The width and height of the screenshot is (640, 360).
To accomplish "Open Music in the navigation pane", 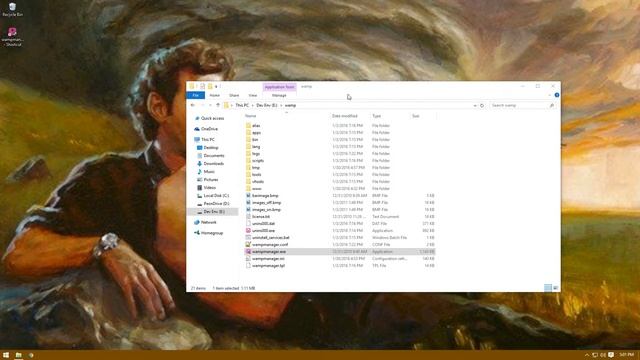I will point(206,172).
